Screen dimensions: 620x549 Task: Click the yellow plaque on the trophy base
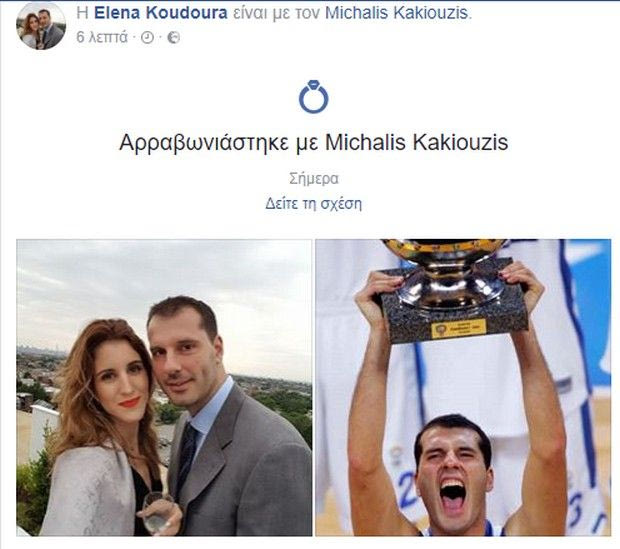pyautogui.click(x=458, y=328)
